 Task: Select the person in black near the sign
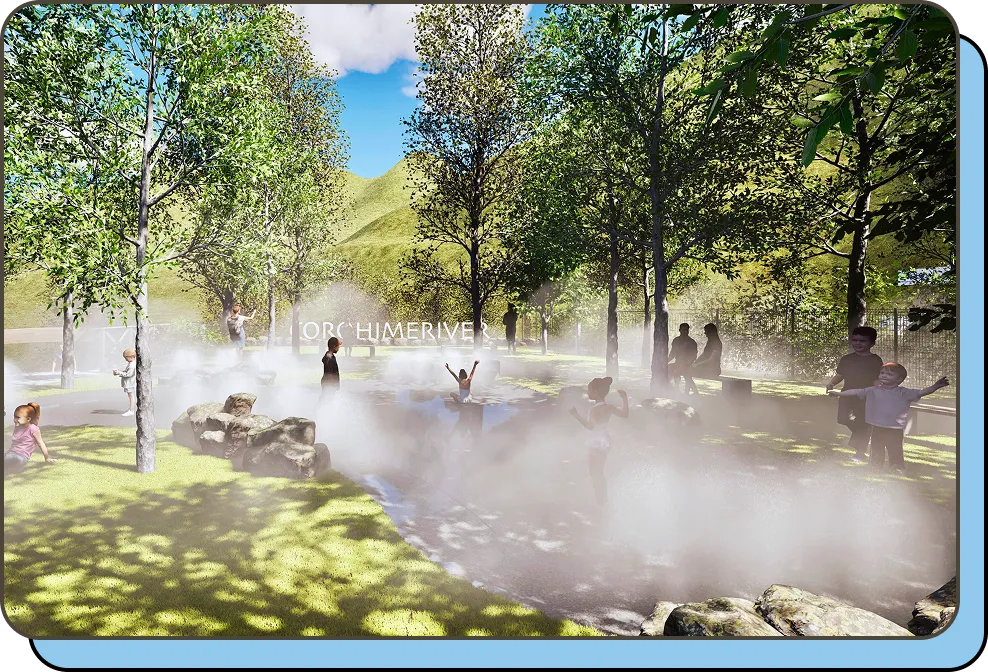[331, 366]
